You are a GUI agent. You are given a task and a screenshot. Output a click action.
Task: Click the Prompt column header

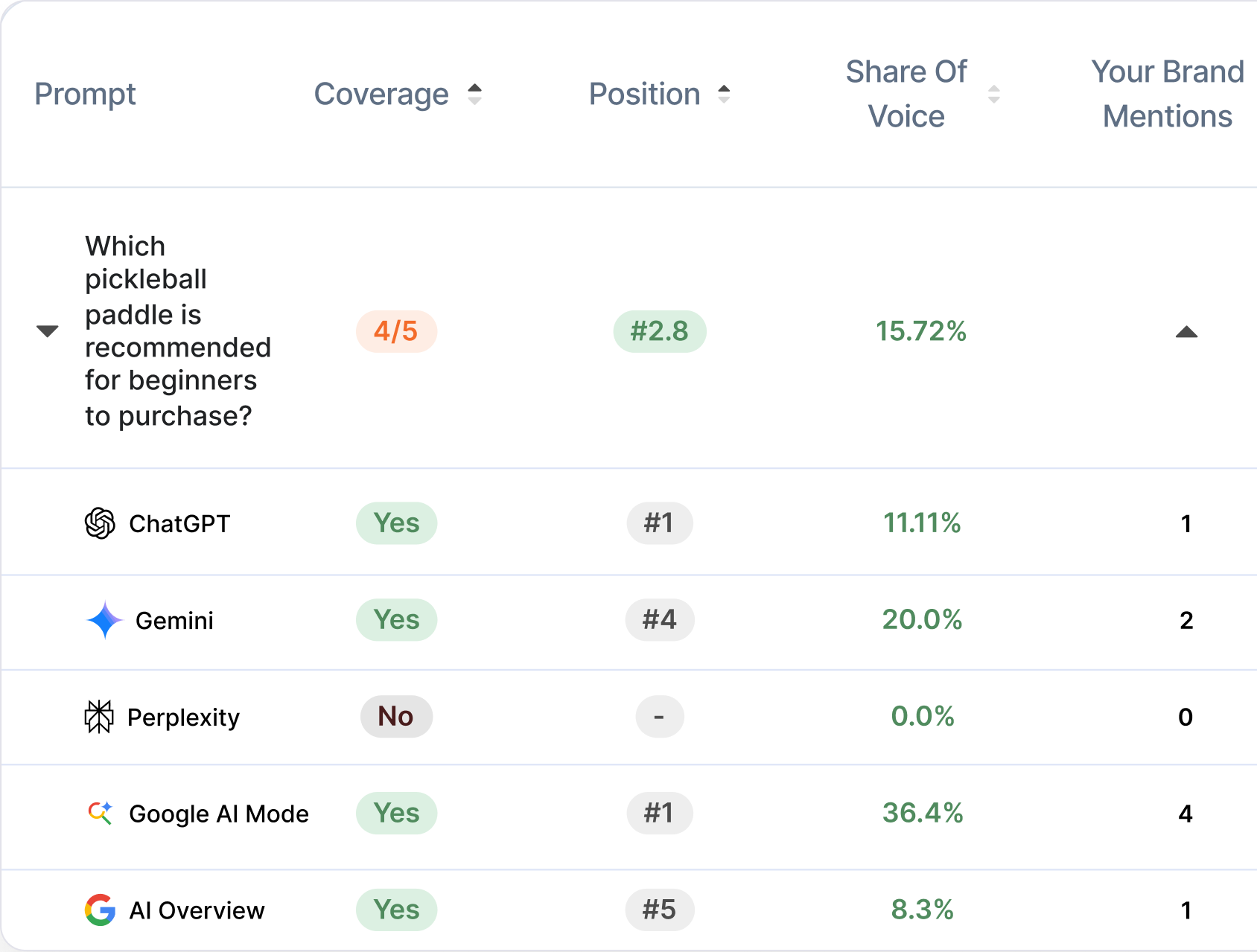point(85,95)
